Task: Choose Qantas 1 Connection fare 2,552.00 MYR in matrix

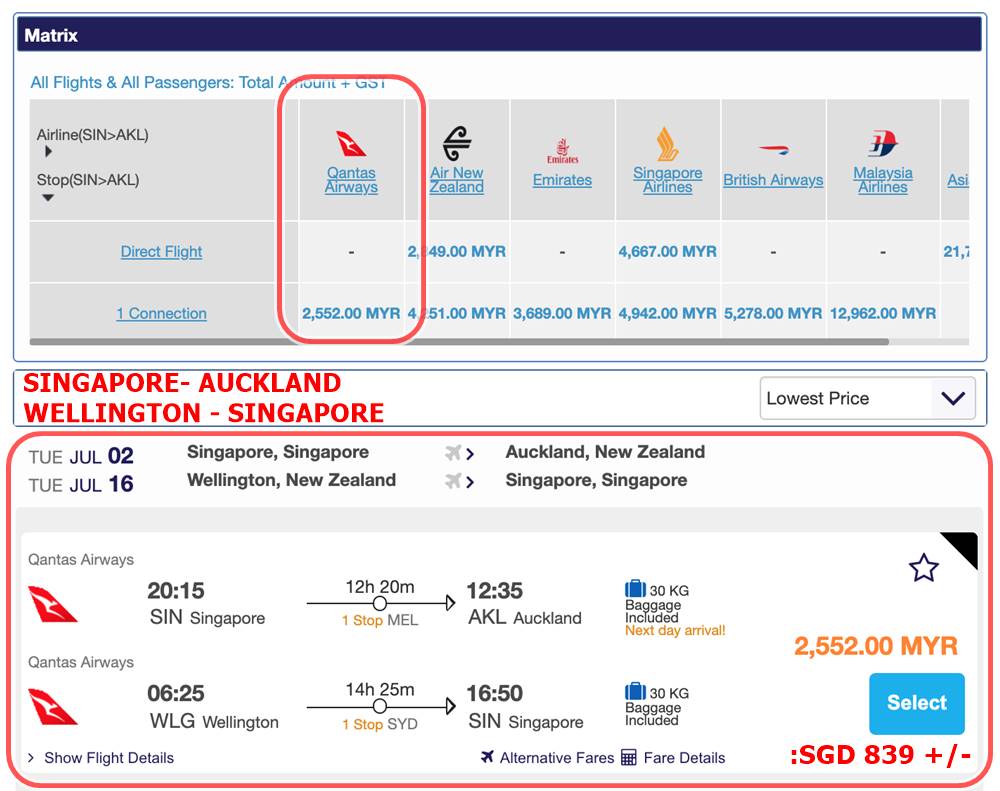Action: 351,314
